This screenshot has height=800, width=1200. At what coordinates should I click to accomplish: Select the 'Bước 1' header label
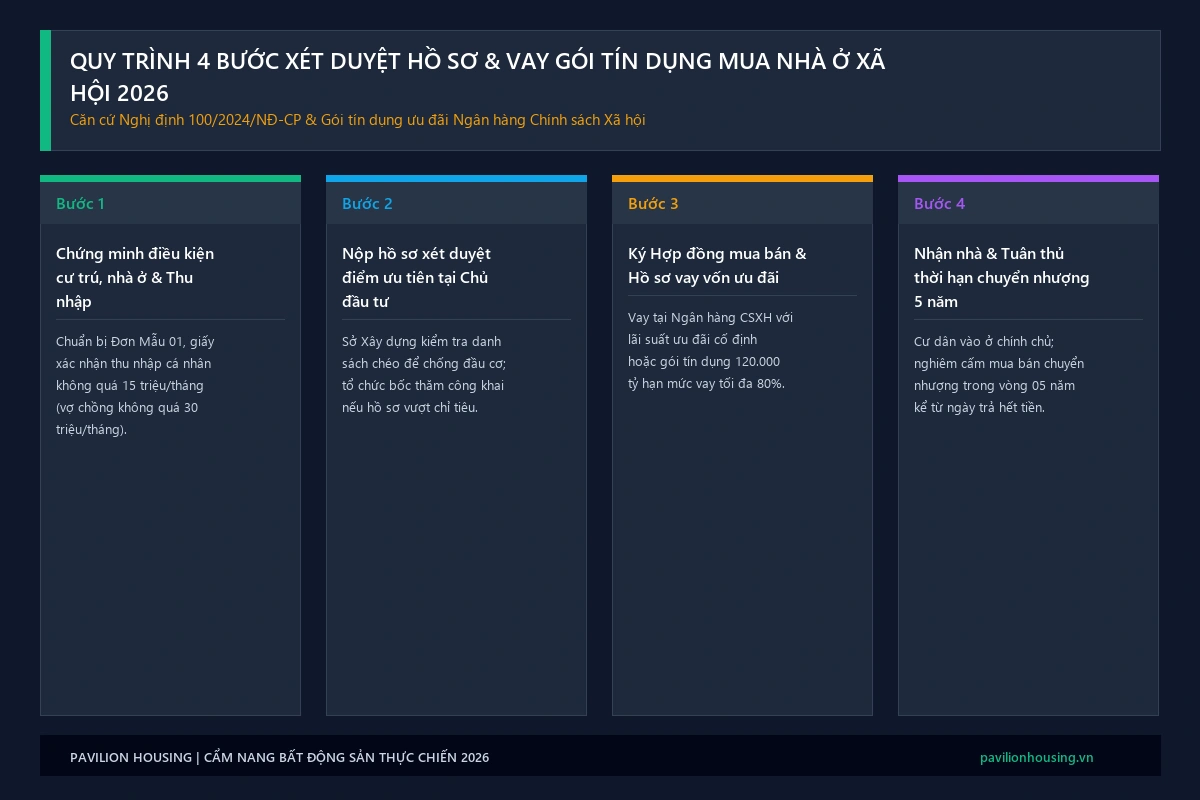(x=80, y=204)
